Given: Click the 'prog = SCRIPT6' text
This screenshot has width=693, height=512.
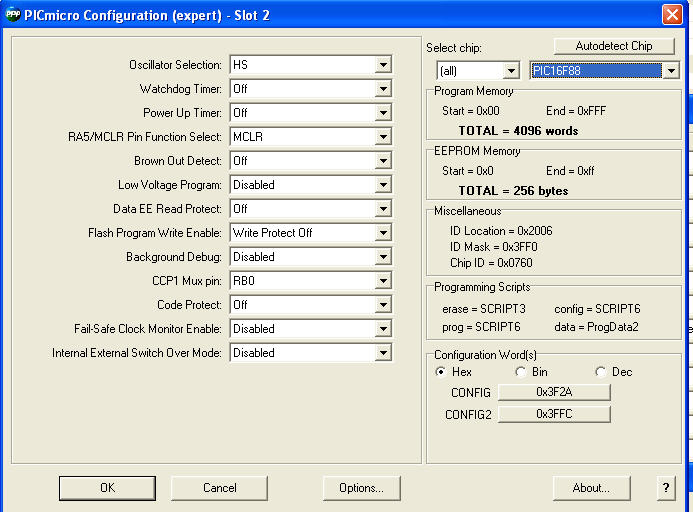Looking at the screenshot, I should 481,327.
